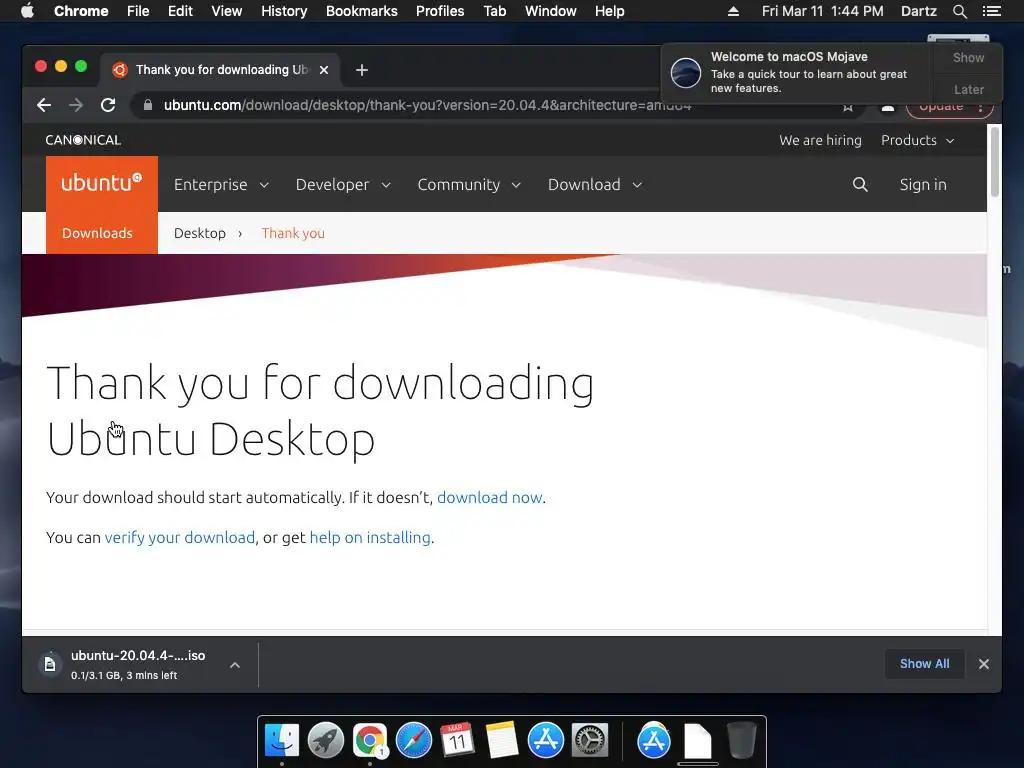Click the 'verify your download' link
This screenshot has height=768, width=1024.
tap(180, 537)
